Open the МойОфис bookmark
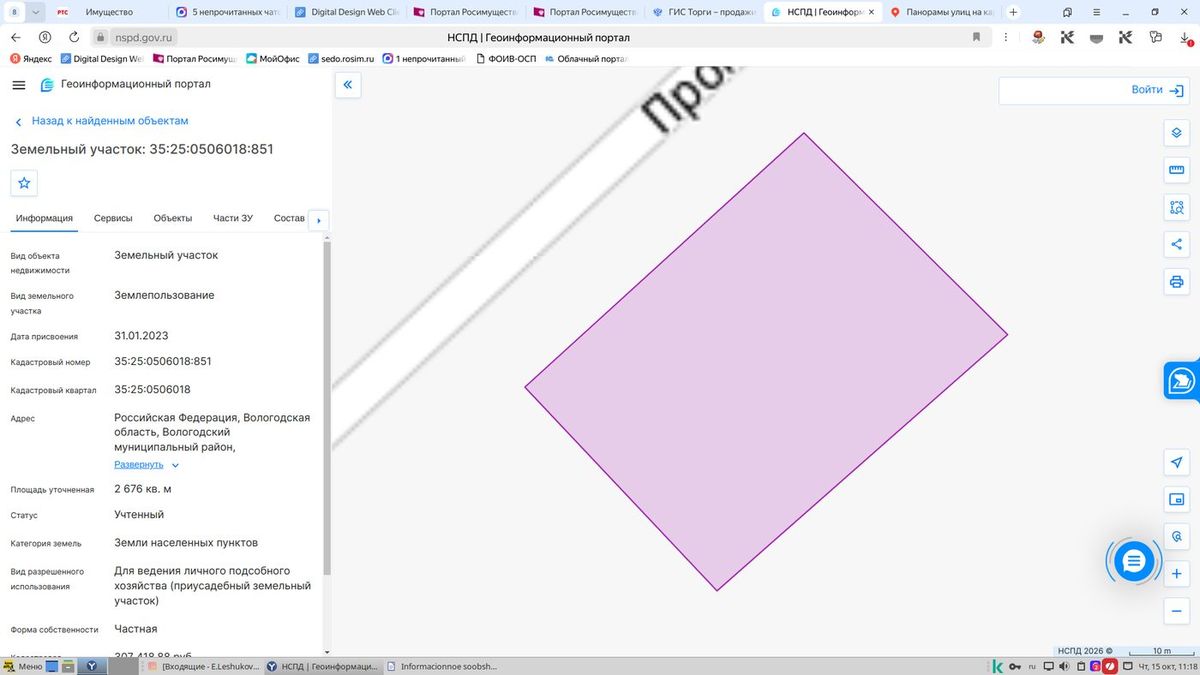1200x675 pixels. (x=273, y=59)
